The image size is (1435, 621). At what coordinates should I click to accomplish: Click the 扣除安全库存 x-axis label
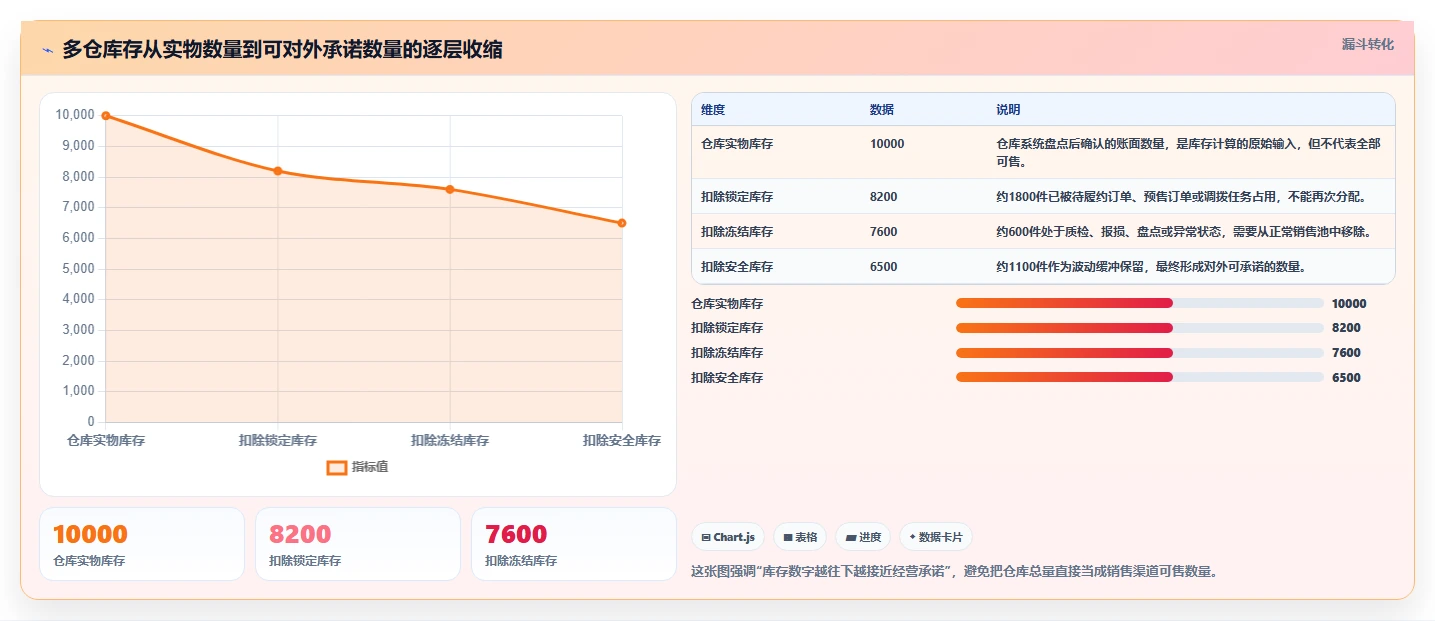click(622, 440)
